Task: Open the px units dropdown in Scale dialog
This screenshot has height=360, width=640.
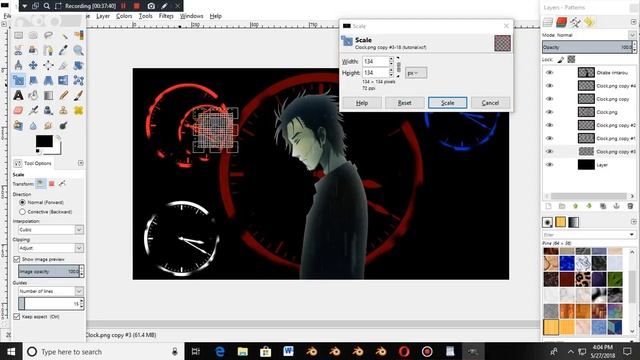Action: 416,73
